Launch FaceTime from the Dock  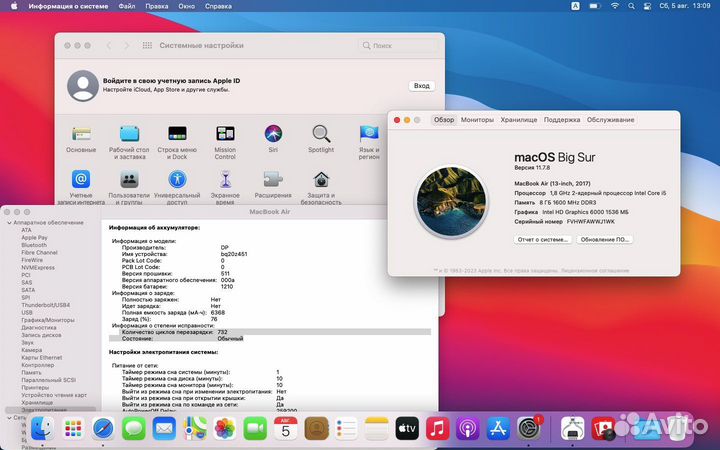click(x=255, y=429)
